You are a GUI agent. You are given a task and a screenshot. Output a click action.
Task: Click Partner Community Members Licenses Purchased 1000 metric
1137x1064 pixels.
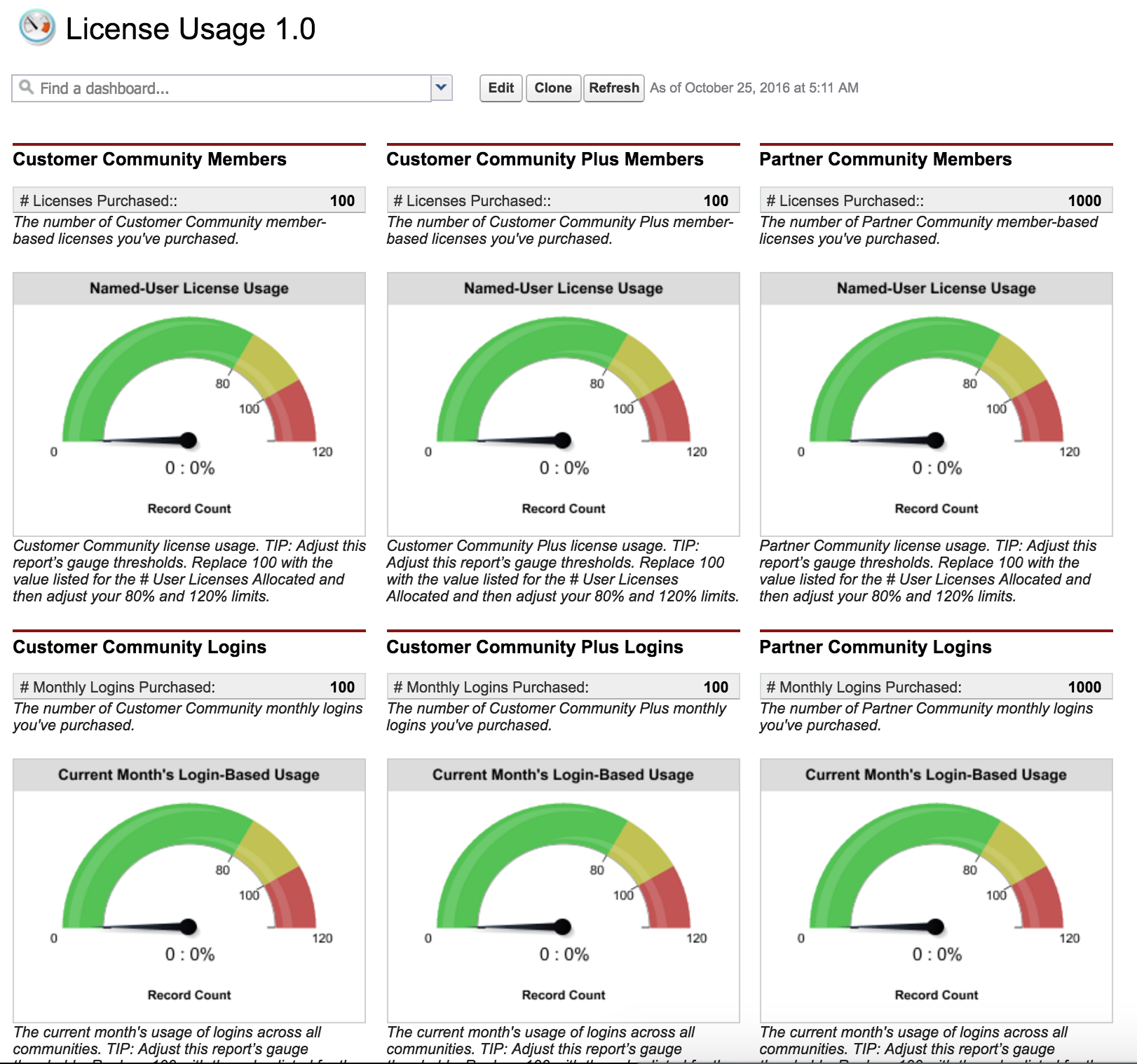936,200
